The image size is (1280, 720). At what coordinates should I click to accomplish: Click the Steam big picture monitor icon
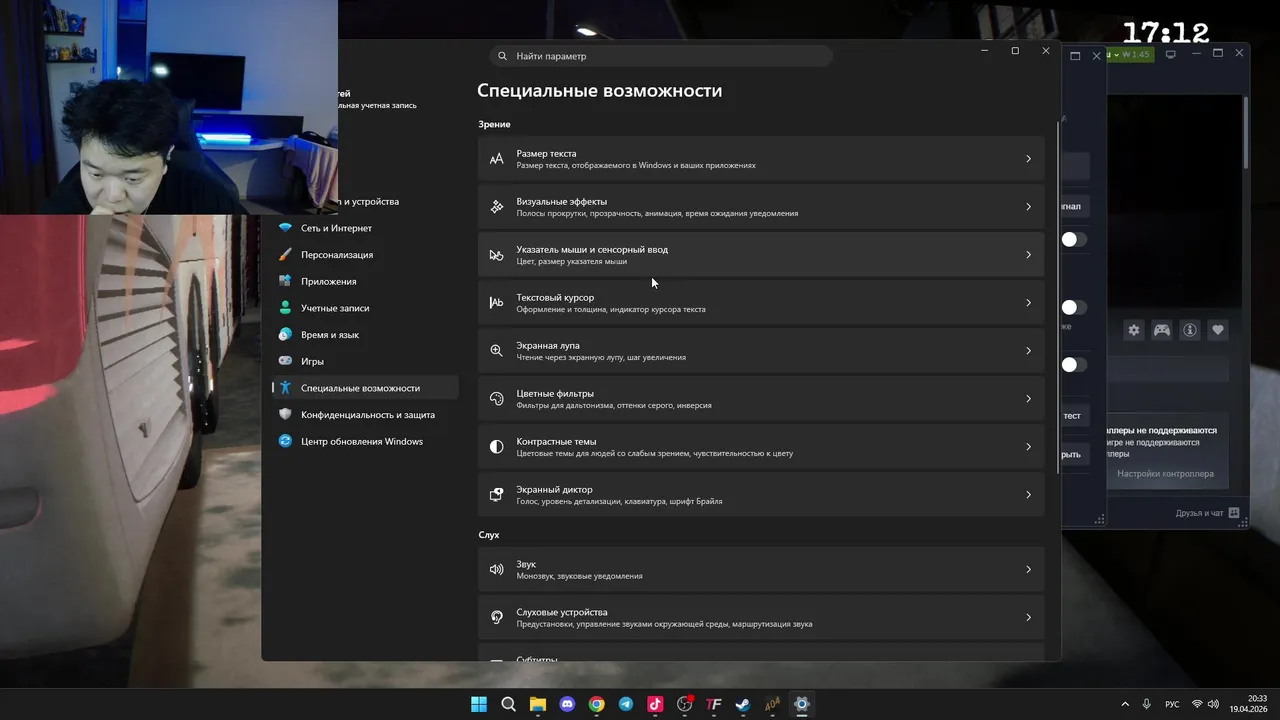pyautogui.click(x=1171, y=54)
